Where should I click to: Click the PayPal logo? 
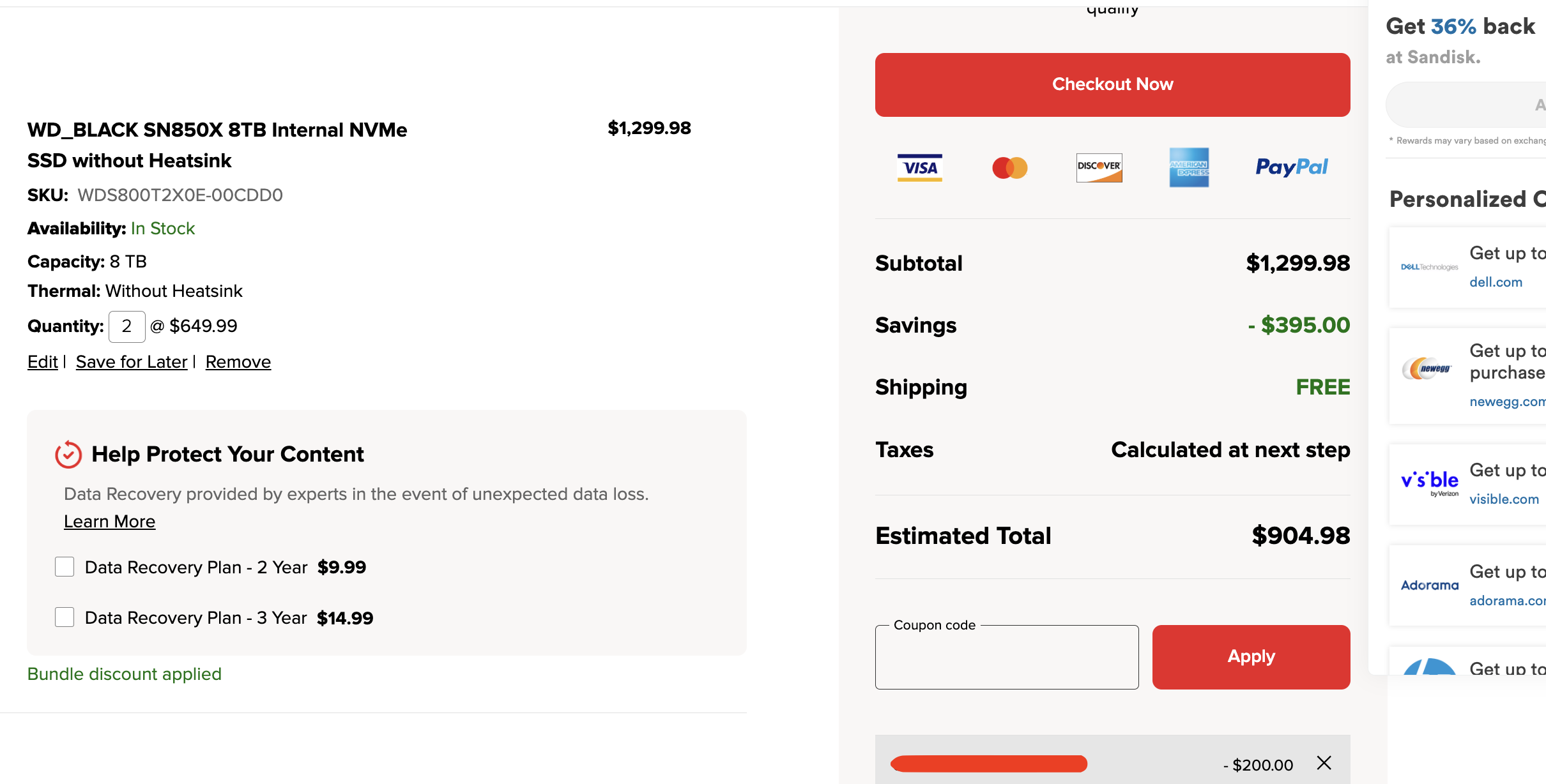click(x=1292, y=167)
